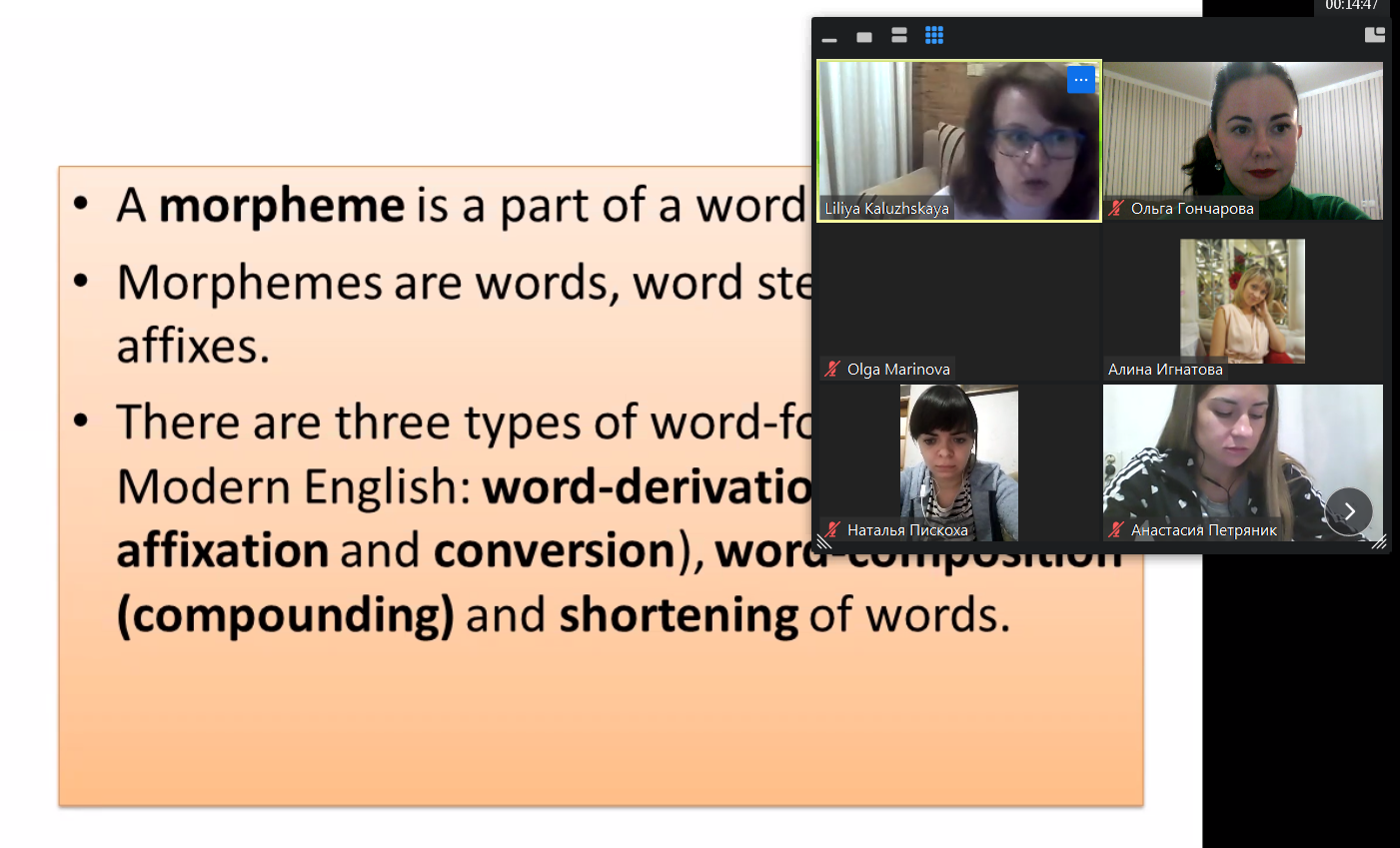Viewport: 1400px width, 848px height.
Task: Click the Наталья Пискоха name label
Action: pyautogui.click(x=907, y=530)
